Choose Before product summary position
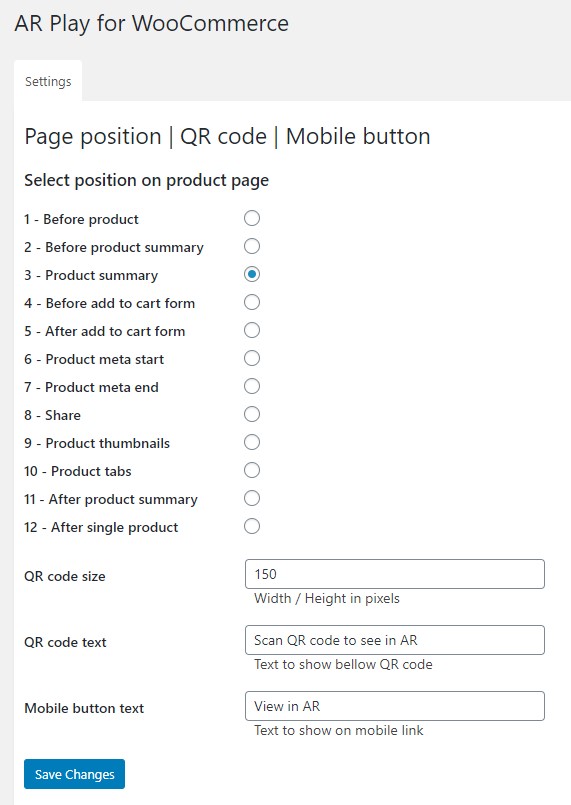 [252, 246]
